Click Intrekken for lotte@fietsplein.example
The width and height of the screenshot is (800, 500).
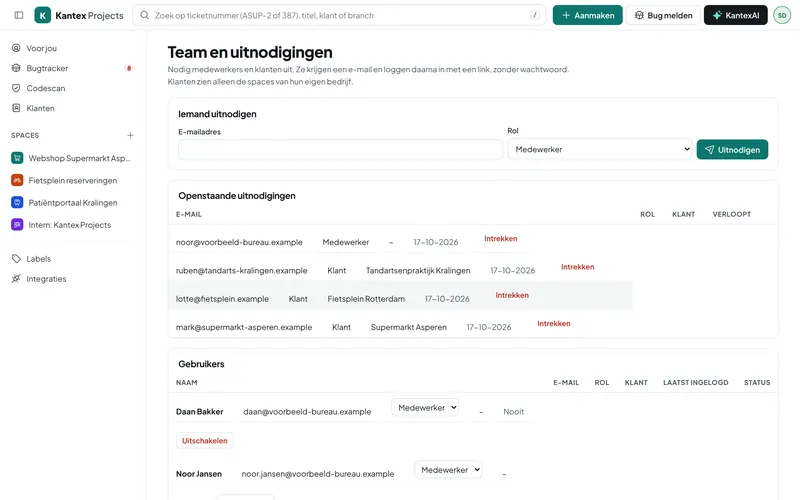coord(512,295)
